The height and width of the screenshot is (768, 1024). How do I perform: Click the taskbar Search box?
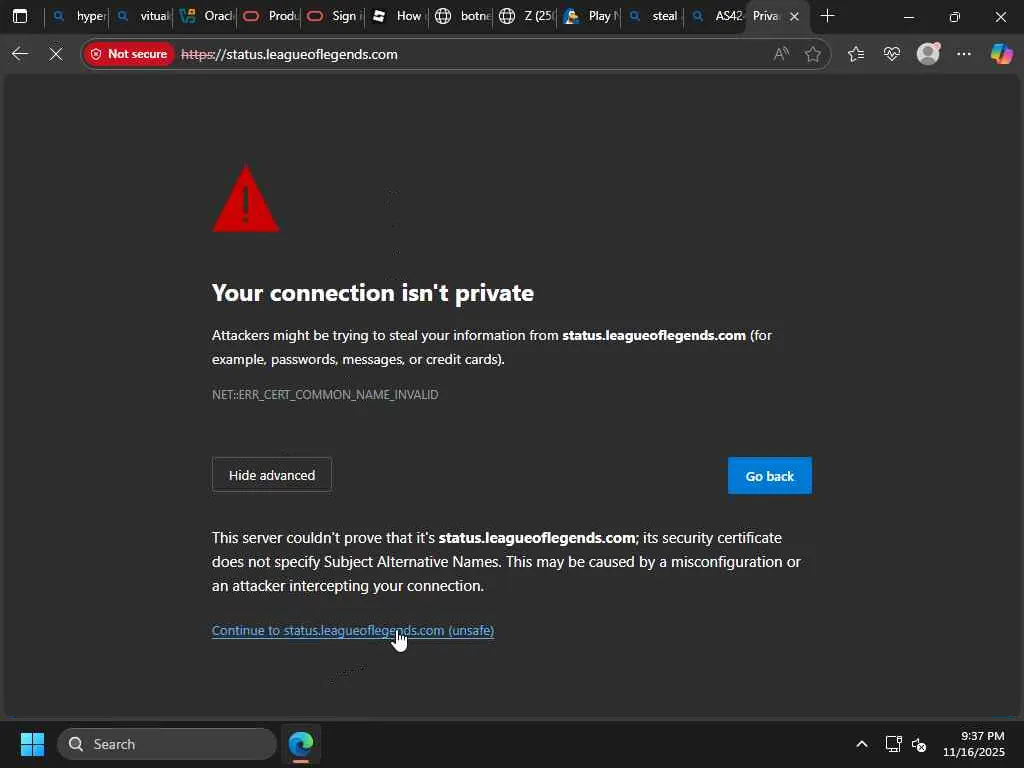tap(167, 744)
